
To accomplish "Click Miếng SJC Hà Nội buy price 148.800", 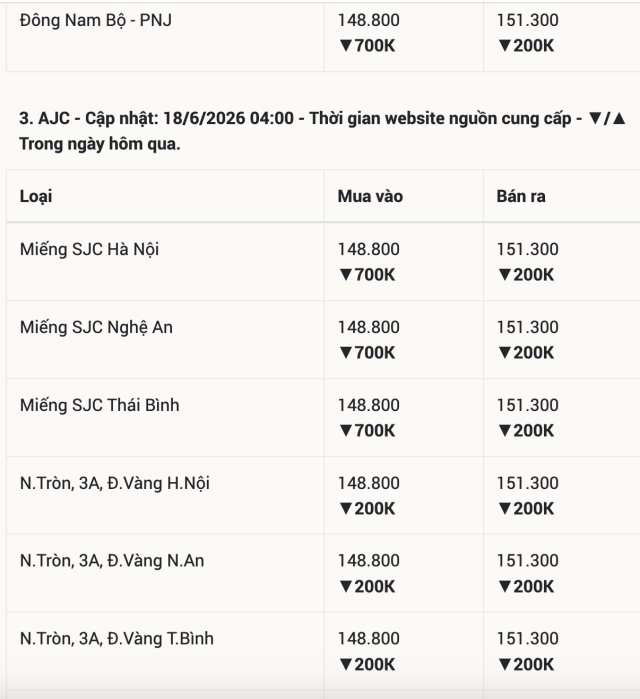I will (x=369, y=249).
